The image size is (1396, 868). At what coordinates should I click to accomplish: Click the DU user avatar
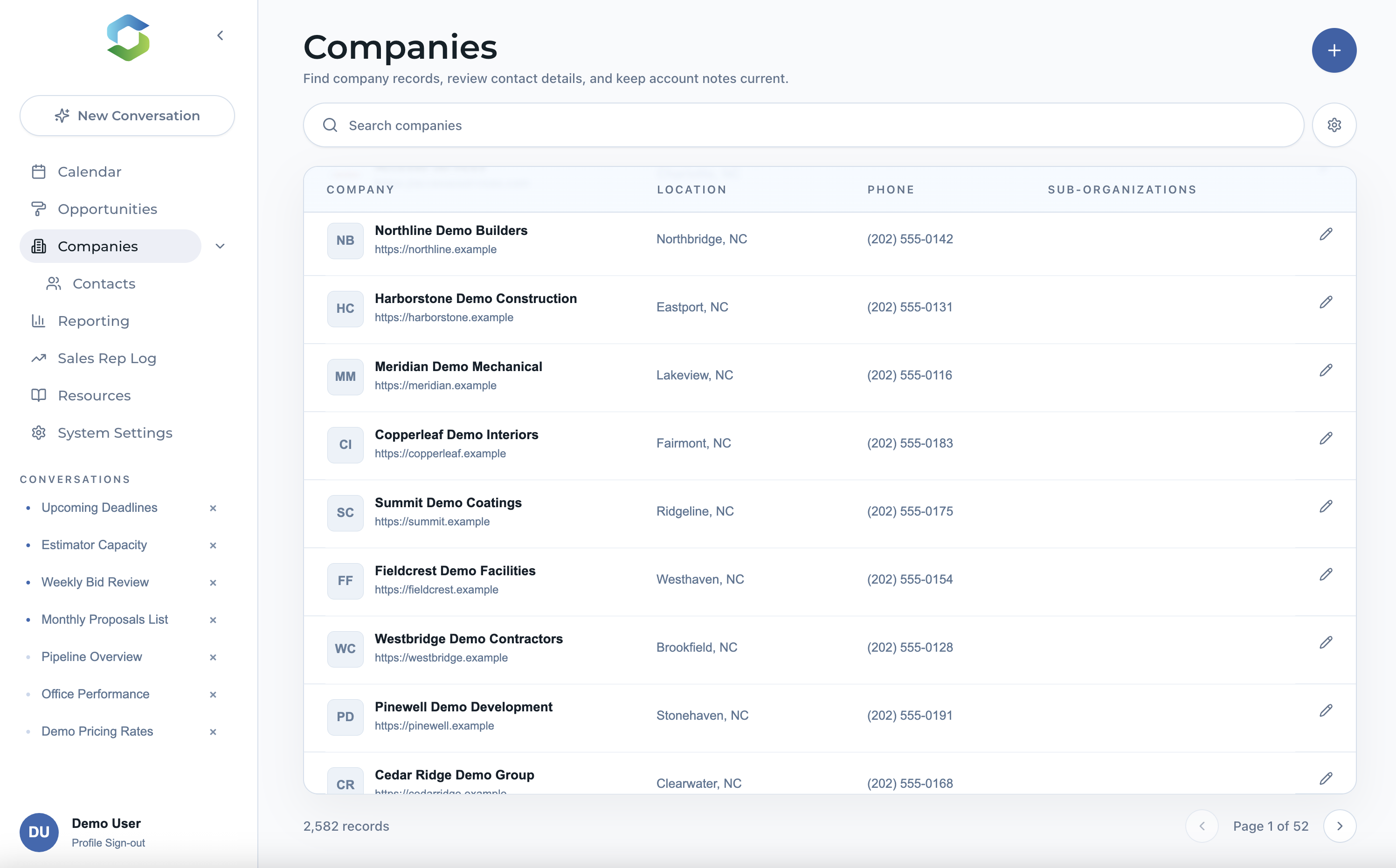[x=39, y=832]
